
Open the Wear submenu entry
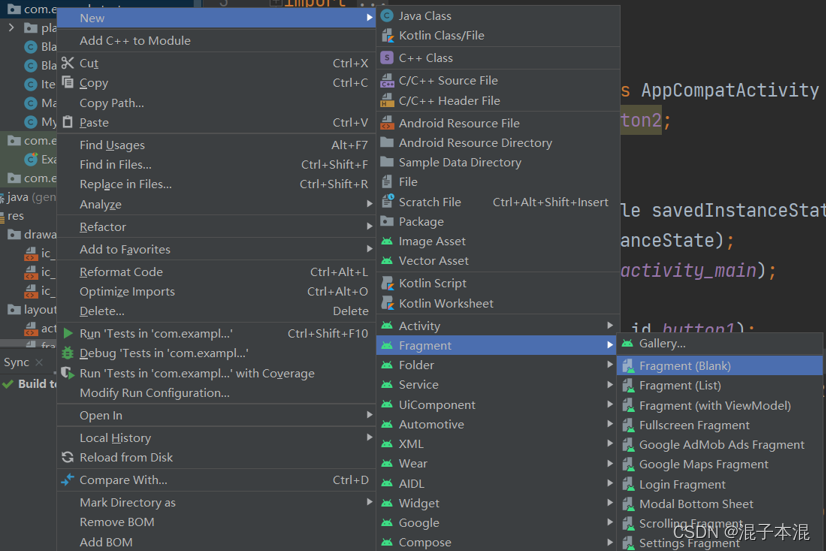click(497, 464)
